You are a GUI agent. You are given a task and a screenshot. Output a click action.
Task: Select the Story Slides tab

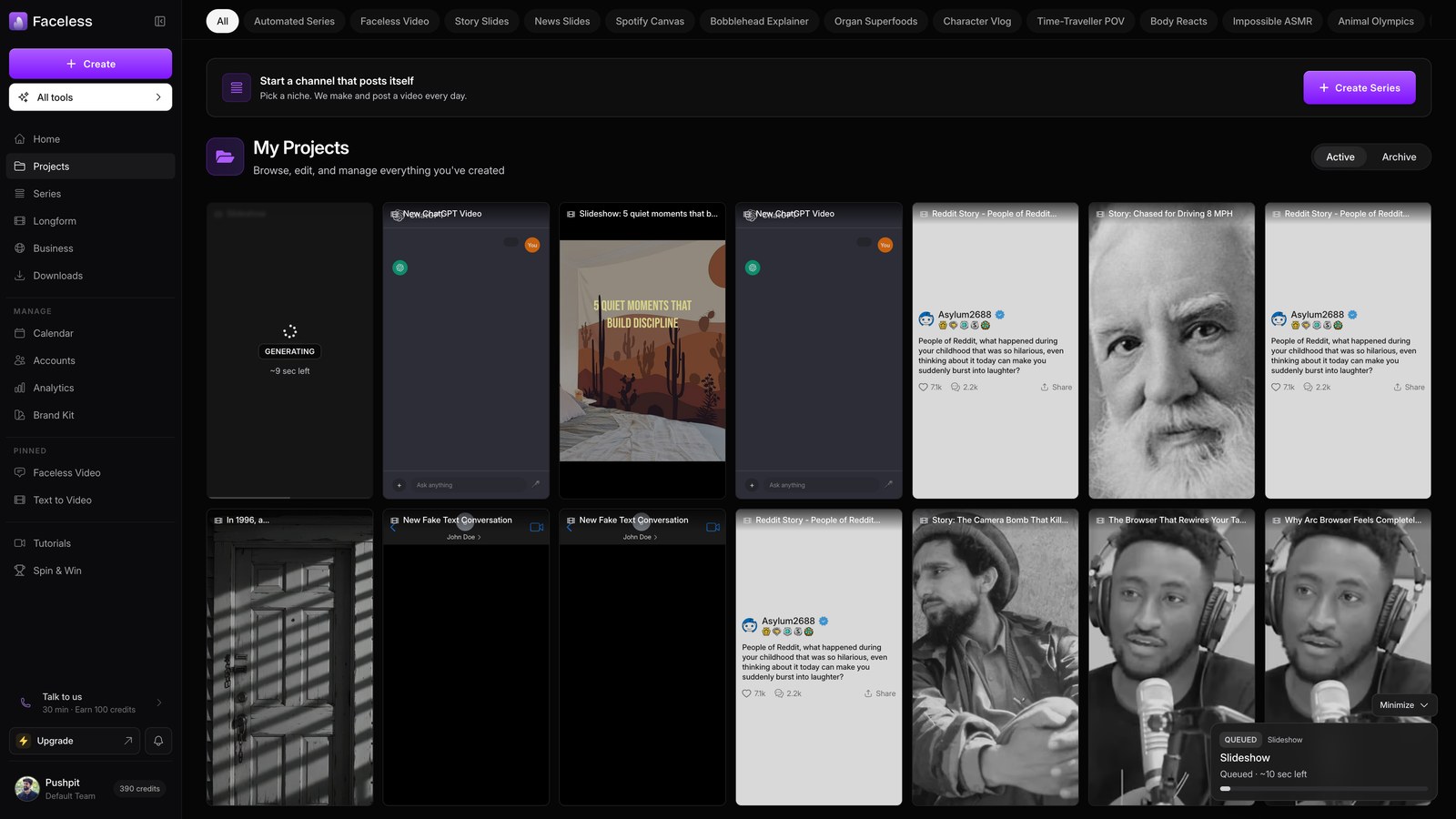[x=481, y=21]
